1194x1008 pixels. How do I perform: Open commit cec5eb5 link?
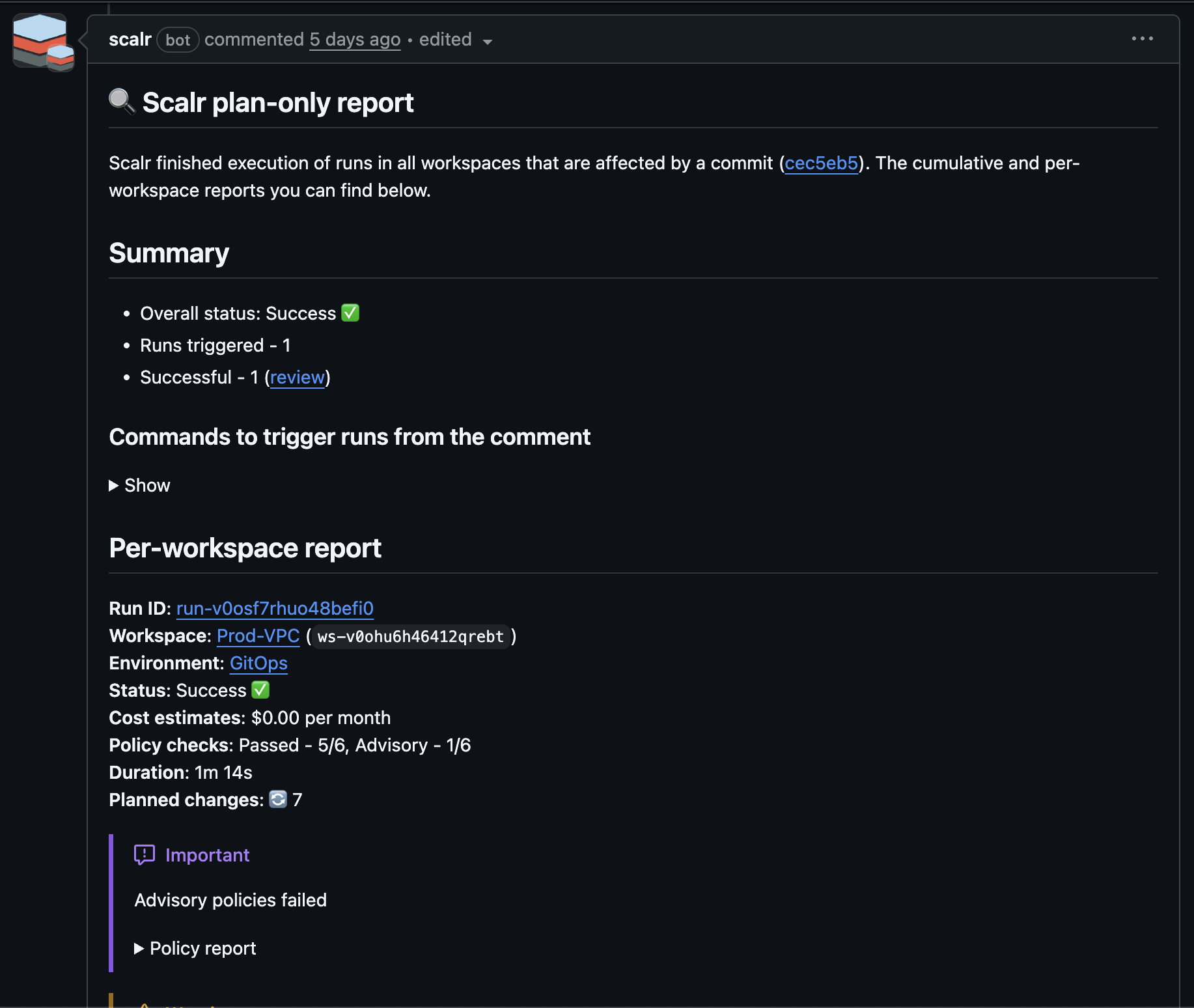tap(821, 163)
